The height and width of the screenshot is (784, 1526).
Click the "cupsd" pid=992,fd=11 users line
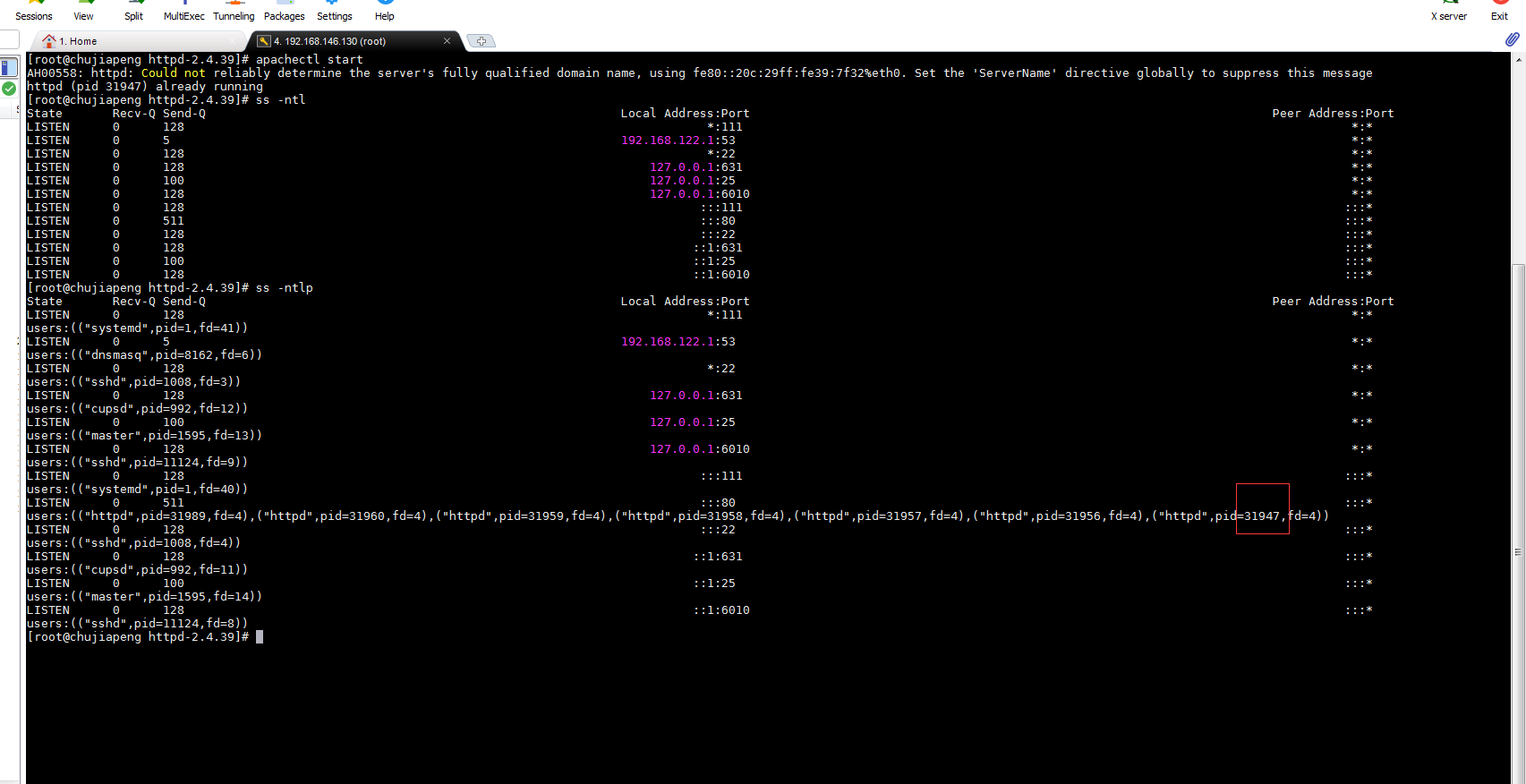pyautogui.click(x=138, y=570)
